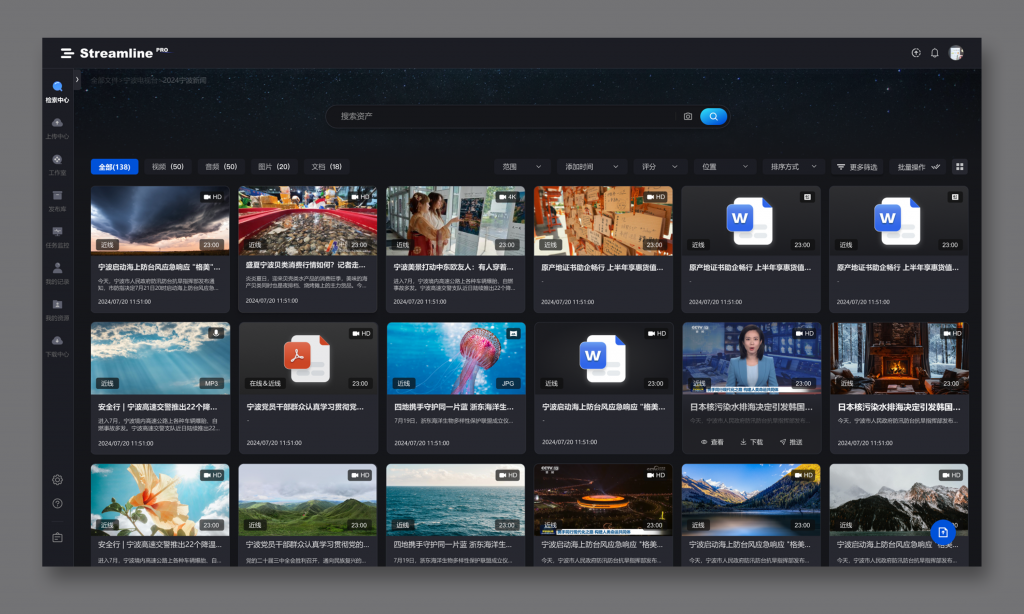This screenshot has width=1024, height=614.
Task: Open the help question mark icon
Action: point(57,503)
